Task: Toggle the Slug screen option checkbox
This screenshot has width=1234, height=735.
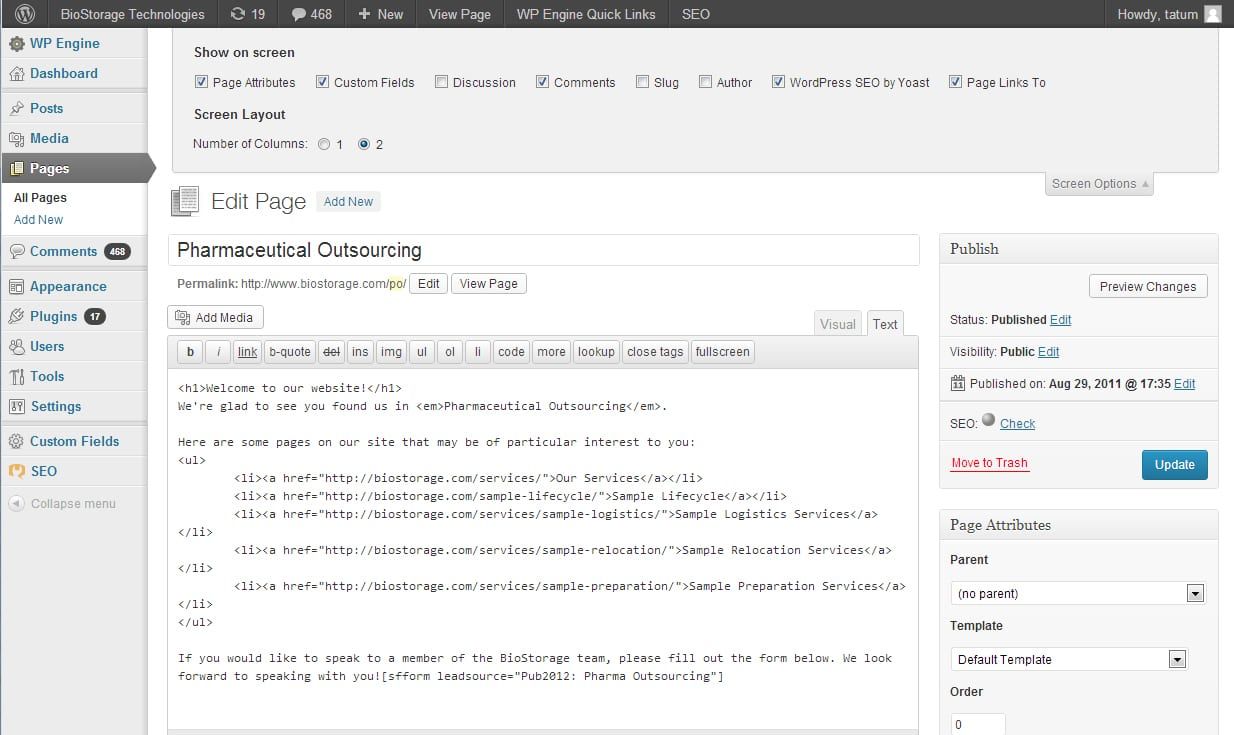Action: click(x=642, y=82)
